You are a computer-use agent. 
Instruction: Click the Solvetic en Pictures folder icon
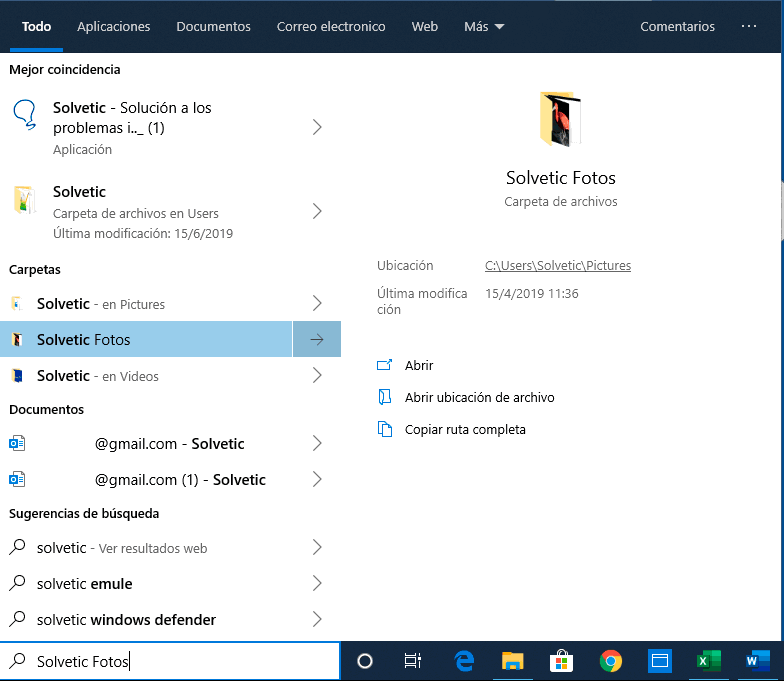tap(17, 304)
